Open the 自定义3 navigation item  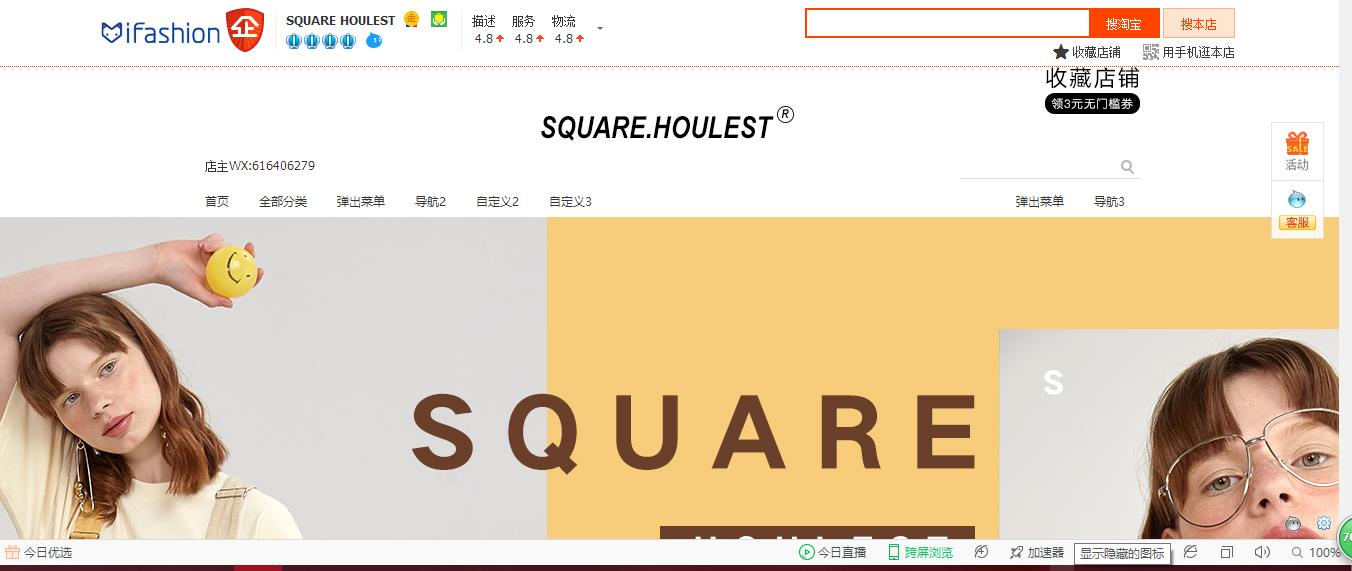click(570, 201)
